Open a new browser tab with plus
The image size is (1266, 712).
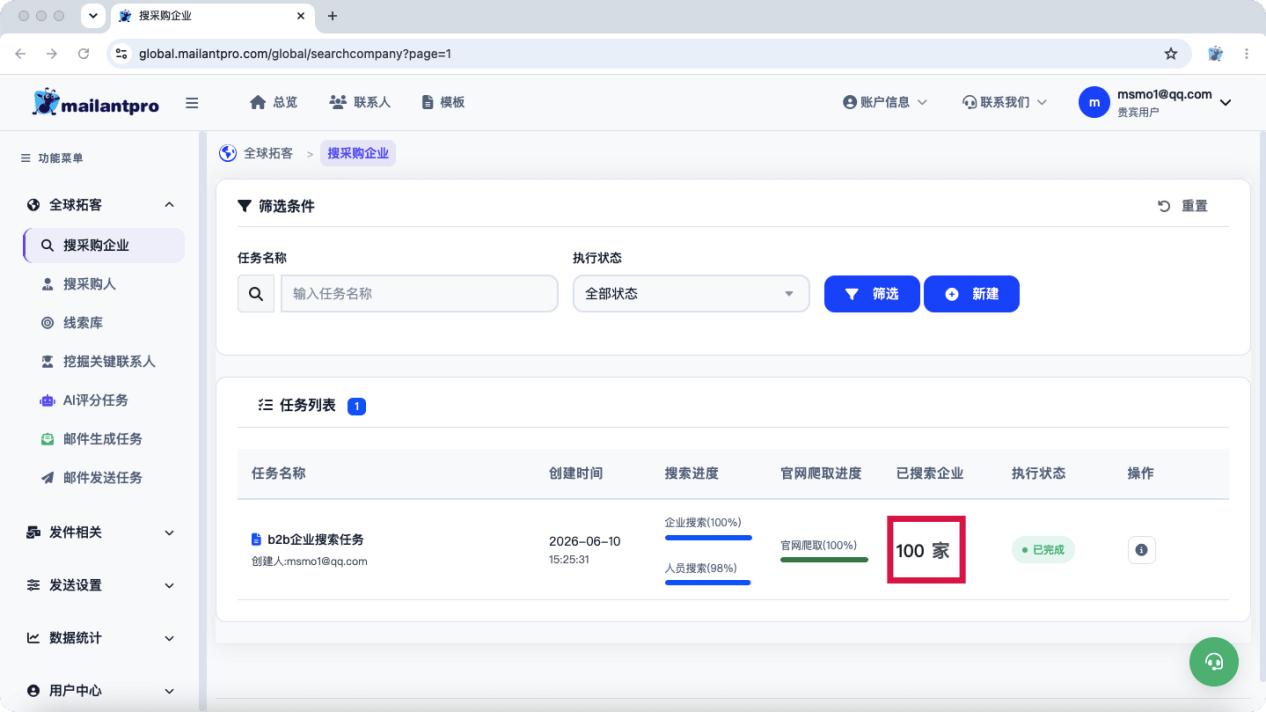tap(333, 16)
